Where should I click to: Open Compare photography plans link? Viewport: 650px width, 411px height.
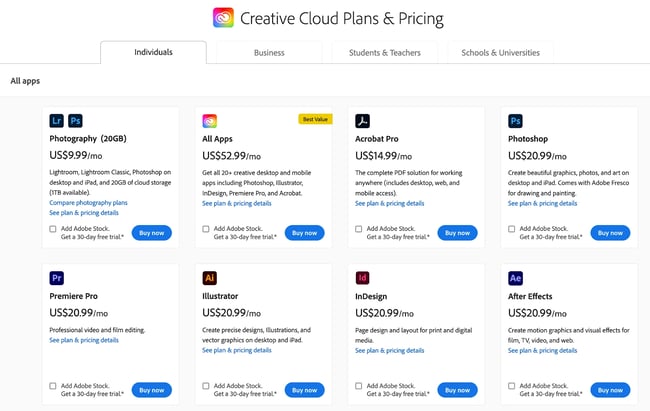[89, 203]
